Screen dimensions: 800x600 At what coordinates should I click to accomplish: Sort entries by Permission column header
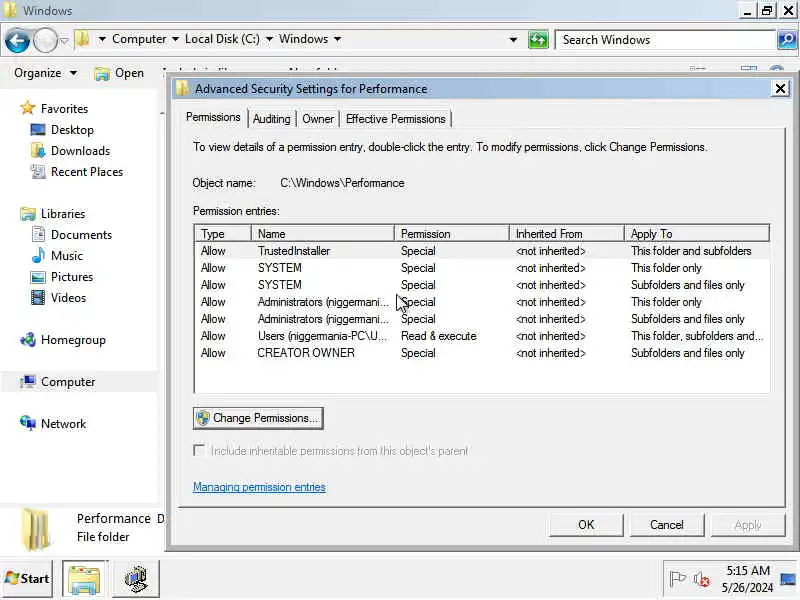pos(452,234)
